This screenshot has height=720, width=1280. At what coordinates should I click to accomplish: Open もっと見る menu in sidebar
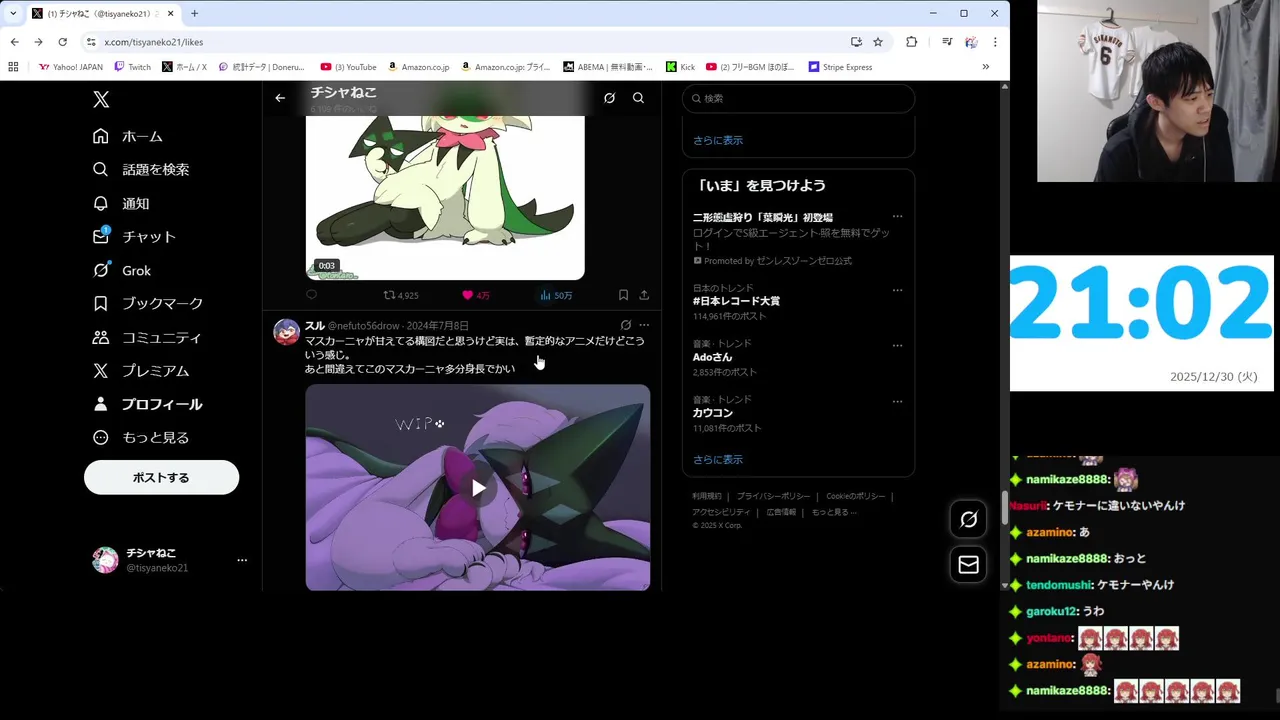pyautogui.click(x=141, y=437)
